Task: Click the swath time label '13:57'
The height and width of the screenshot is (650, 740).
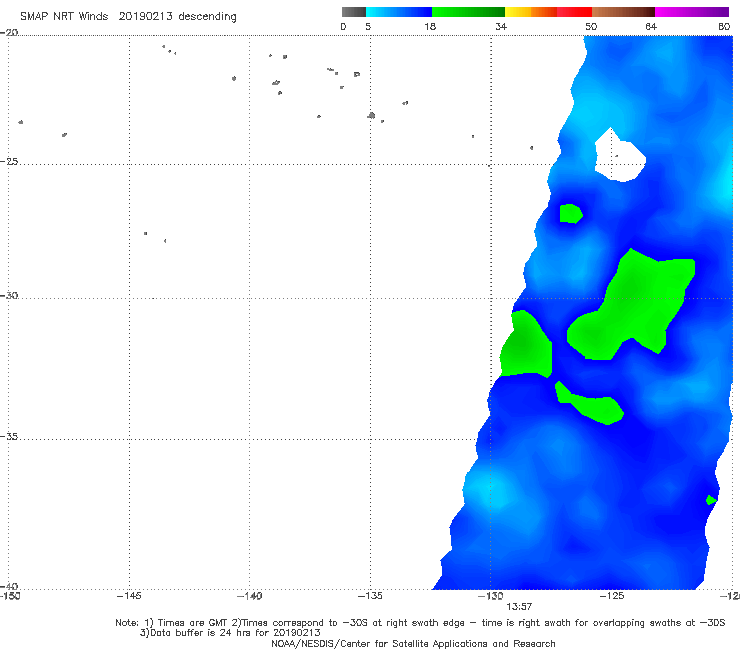Action: click(519, 607)
